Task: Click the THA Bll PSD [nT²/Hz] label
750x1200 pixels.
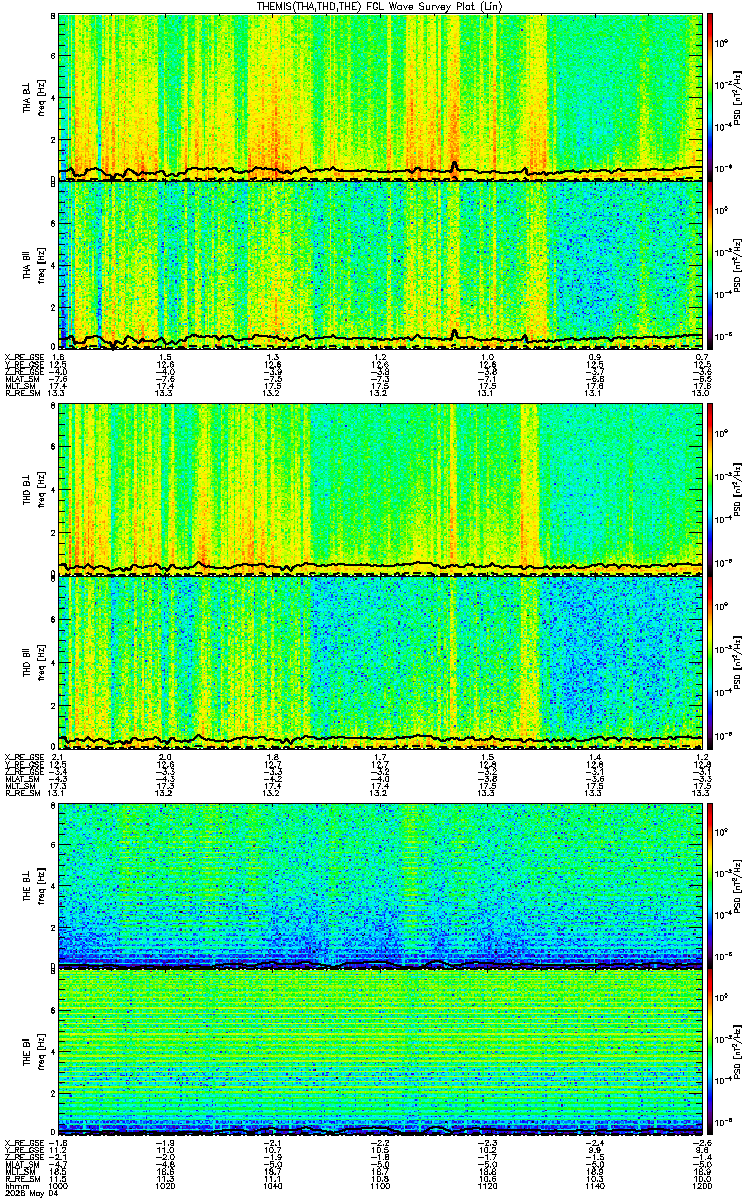Action: [x=736, y=266]
